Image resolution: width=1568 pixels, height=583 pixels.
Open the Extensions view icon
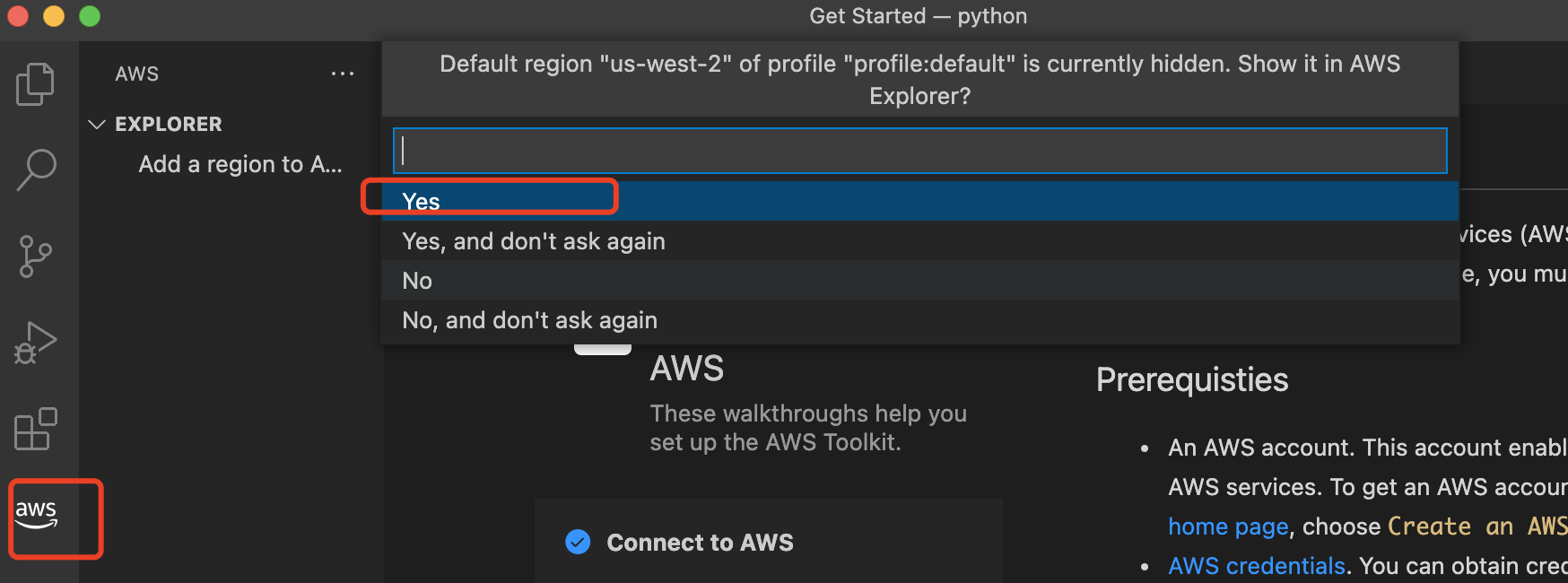[x=36, y=429]
